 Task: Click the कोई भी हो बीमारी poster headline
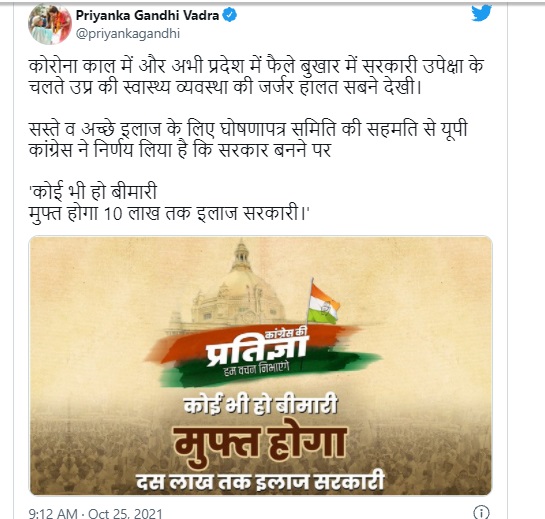[260, 405]
